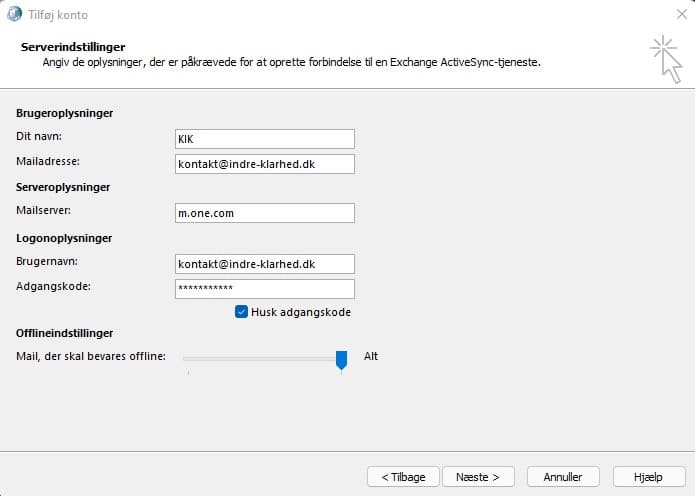Click the Alt label beside the slider

click(x=371, y=356)
